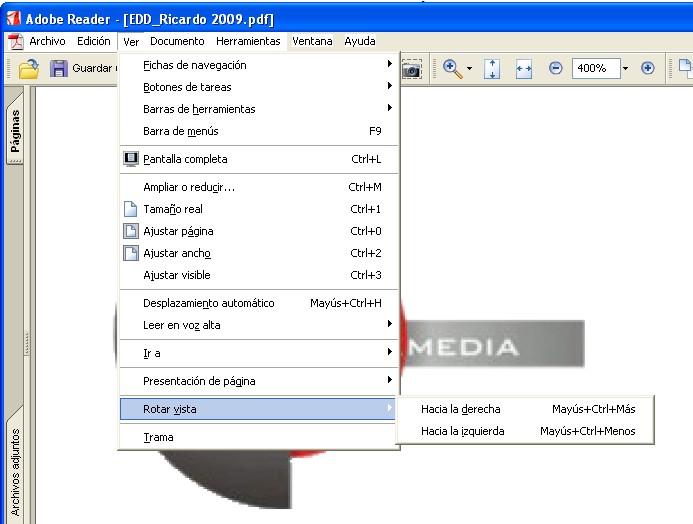Select Ajustar página view
The image size is (693, 524).
(x=259, y=231)
